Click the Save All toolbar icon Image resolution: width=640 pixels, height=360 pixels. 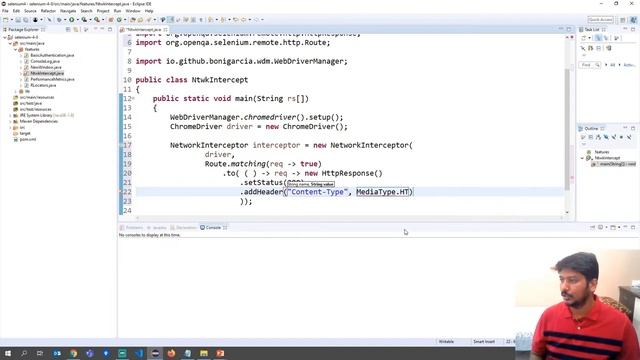[x=26, y=20]
